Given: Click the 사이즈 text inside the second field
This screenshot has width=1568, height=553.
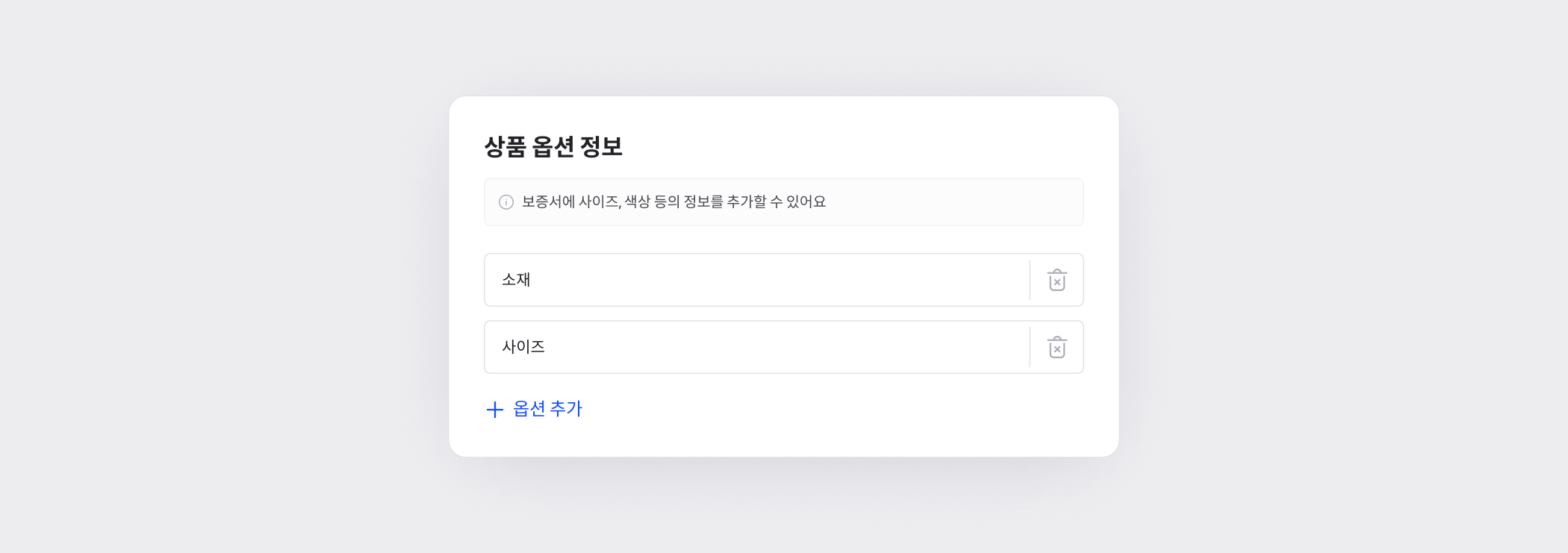Looking at the screenshot, I should (x=523, y=347).
